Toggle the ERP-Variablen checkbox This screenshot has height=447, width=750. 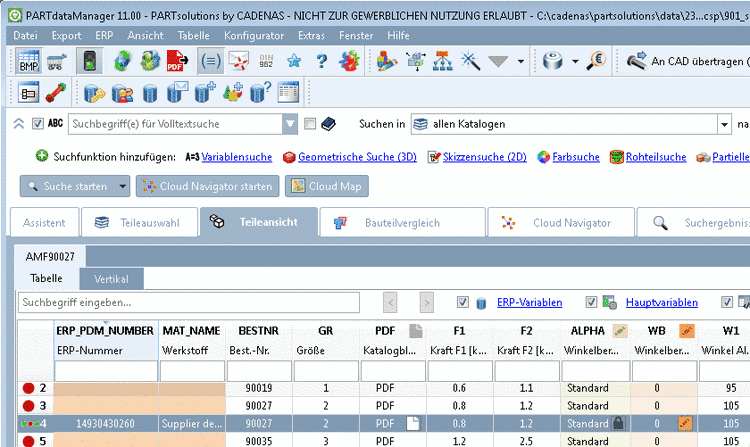tap(463, 302)
